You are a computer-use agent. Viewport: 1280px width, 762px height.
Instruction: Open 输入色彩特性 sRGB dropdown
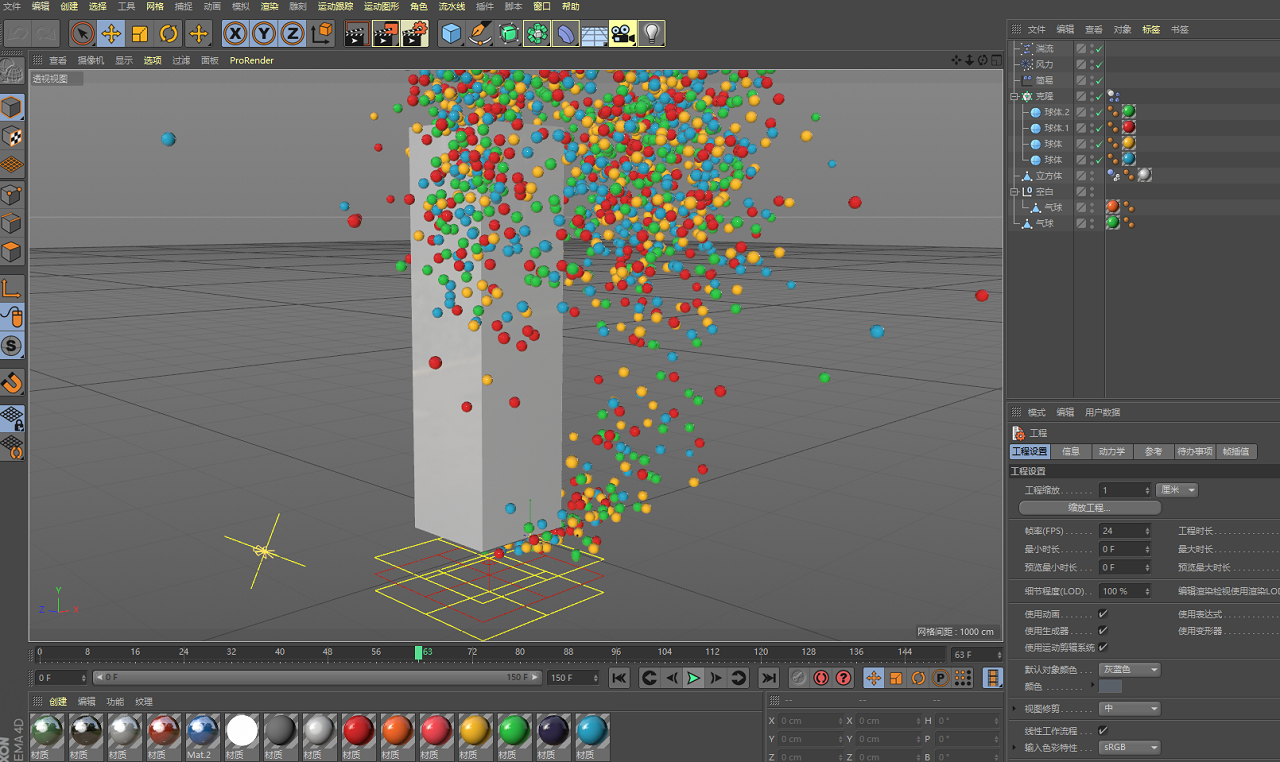[x=1130, y=747]
